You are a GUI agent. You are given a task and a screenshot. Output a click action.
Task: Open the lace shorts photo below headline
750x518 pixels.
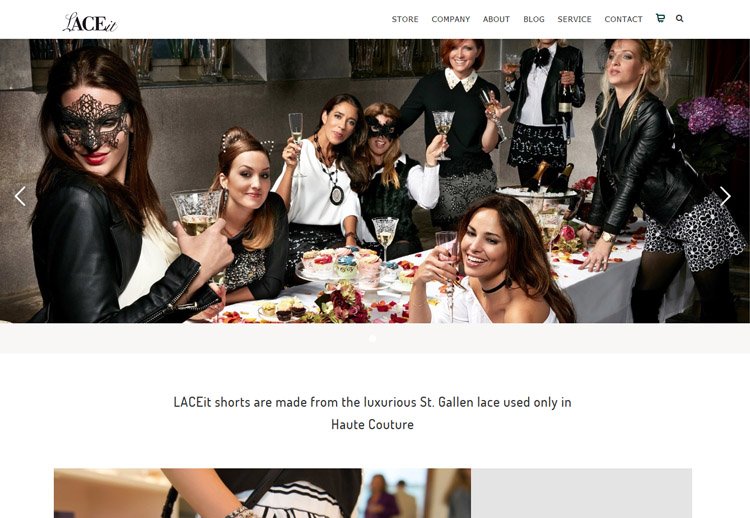(262, 493)
